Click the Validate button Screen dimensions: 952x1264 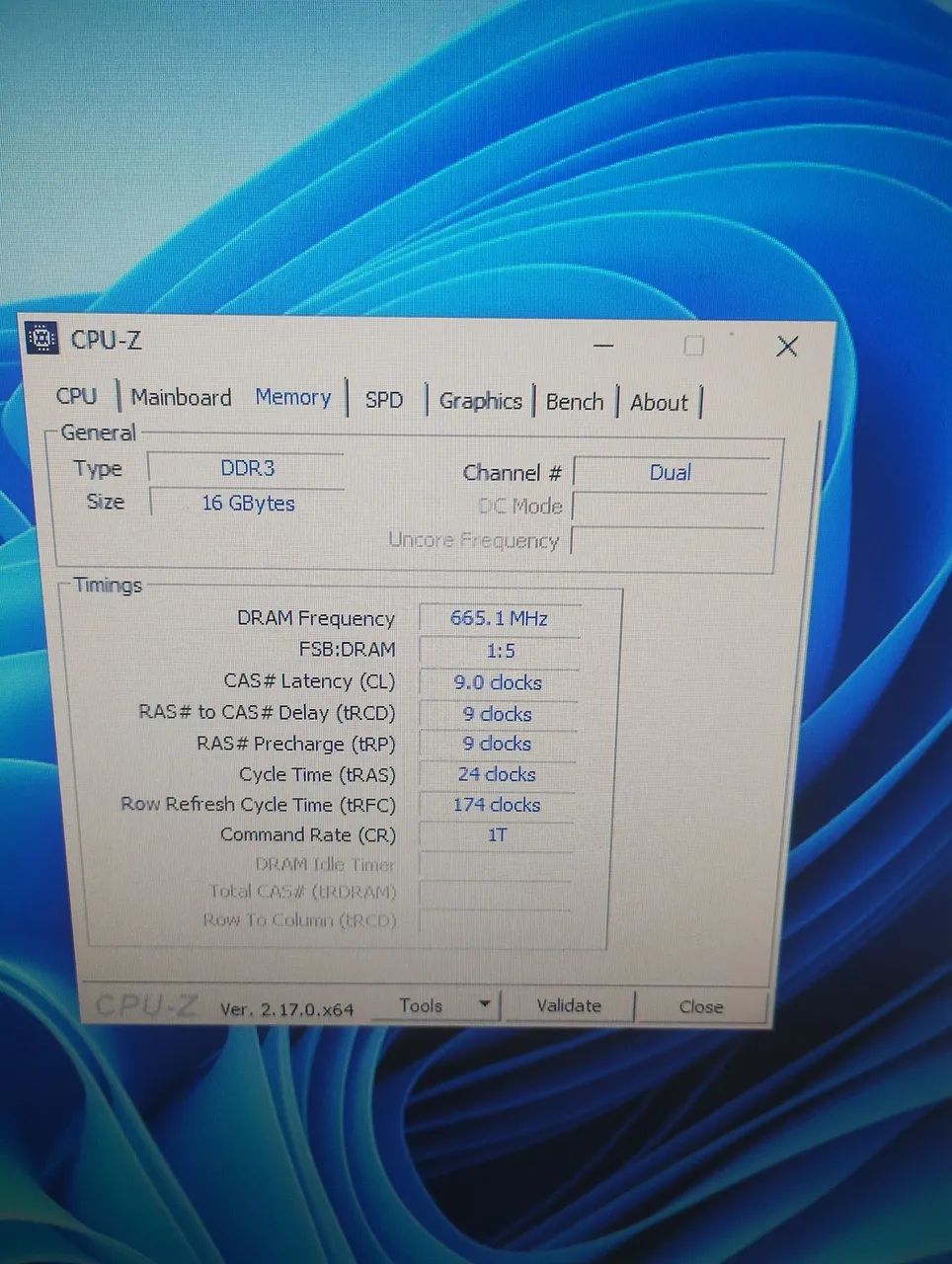[569, 1005]
